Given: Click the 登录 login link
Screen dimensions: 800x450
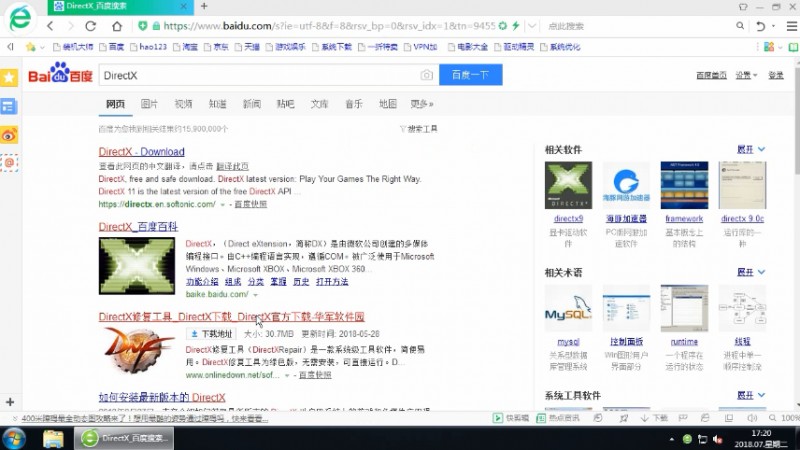Looking at the screenshot, I should [x=776, y=75].
